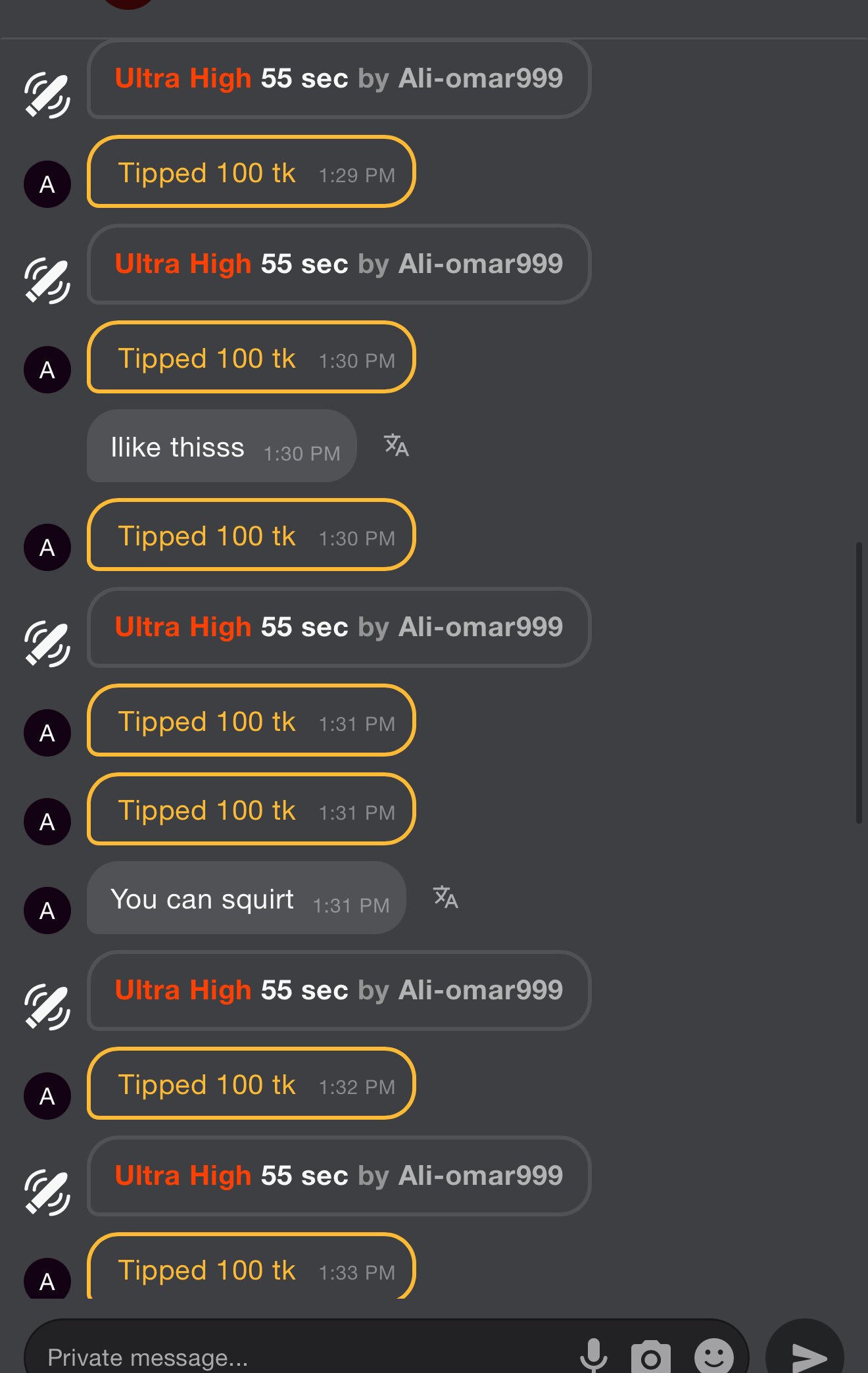This screenshot has height=1373, width=868.
Task: Send message with the arrow button
Action: [806, 1355]
